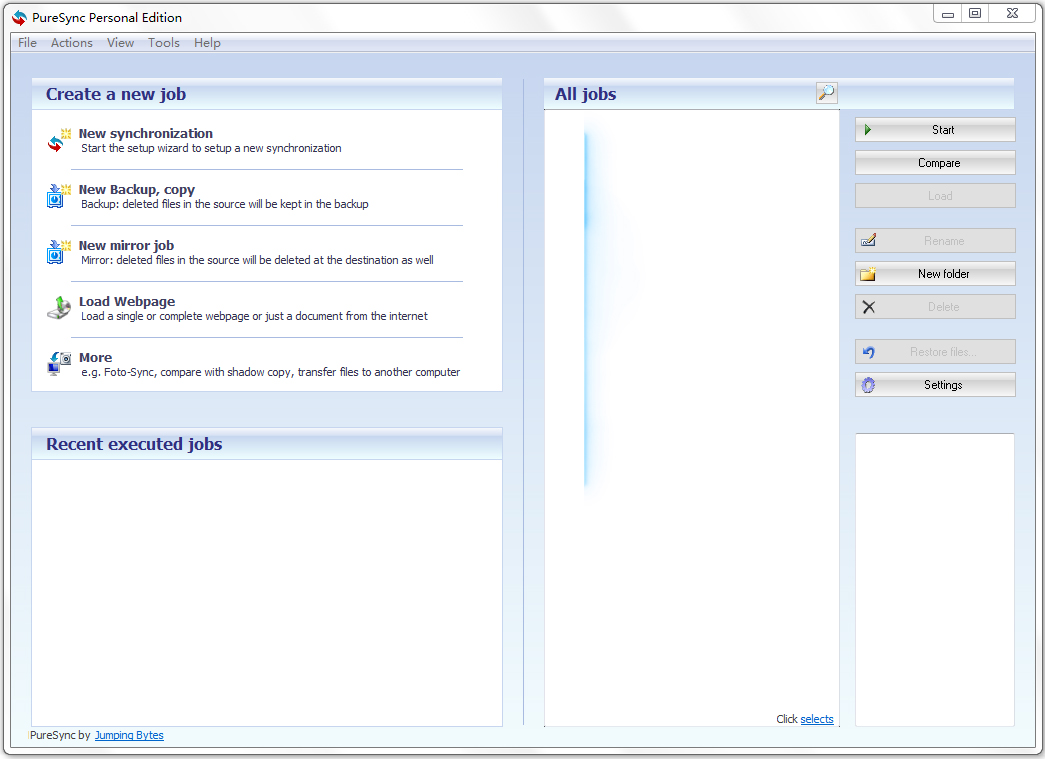Click the New mirror job icon
Viewport: 1045px width, 759px height.
coord(59,252)
